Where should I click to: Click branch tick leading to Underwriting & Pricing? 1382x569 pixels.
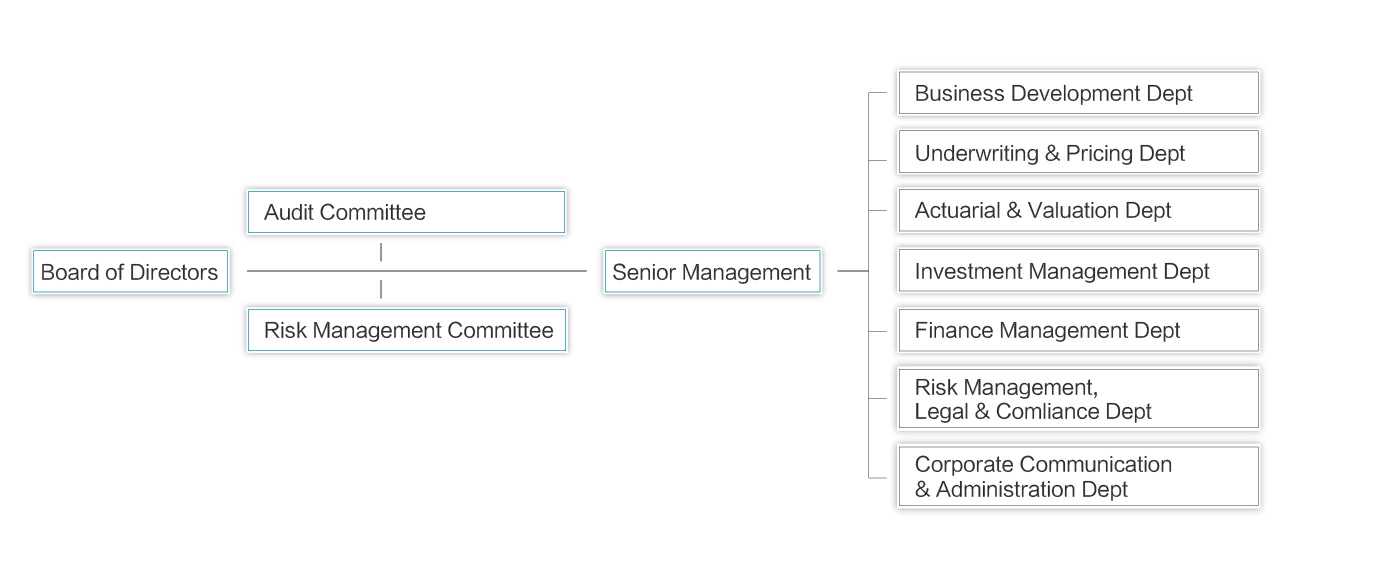878,160
